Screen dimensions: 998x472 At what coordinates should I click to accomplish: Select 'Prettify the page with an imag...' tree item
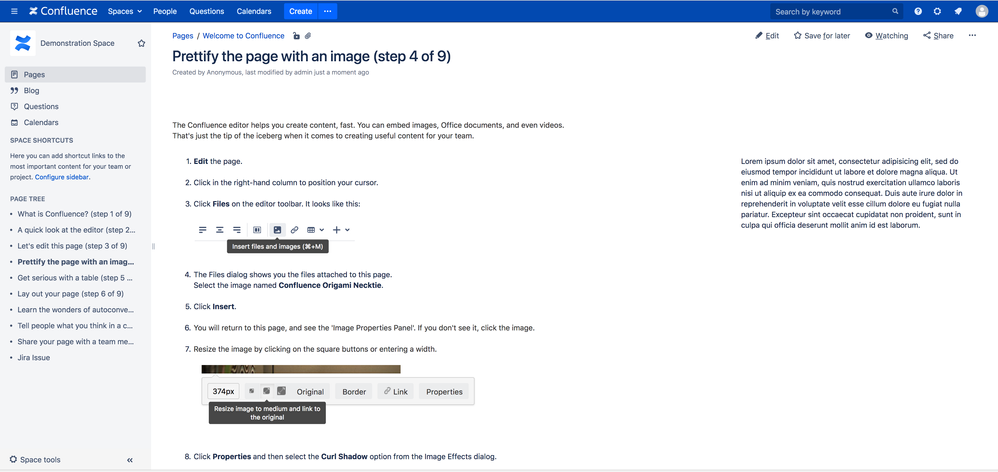(x=76, y=261)
